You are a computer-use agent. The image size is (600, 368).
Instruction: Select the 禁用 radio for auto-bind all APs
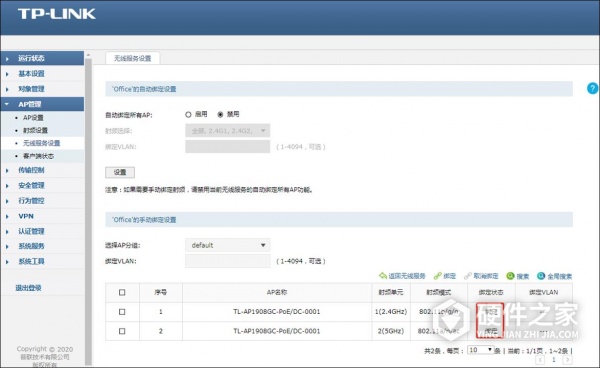(x=220, y=114)
